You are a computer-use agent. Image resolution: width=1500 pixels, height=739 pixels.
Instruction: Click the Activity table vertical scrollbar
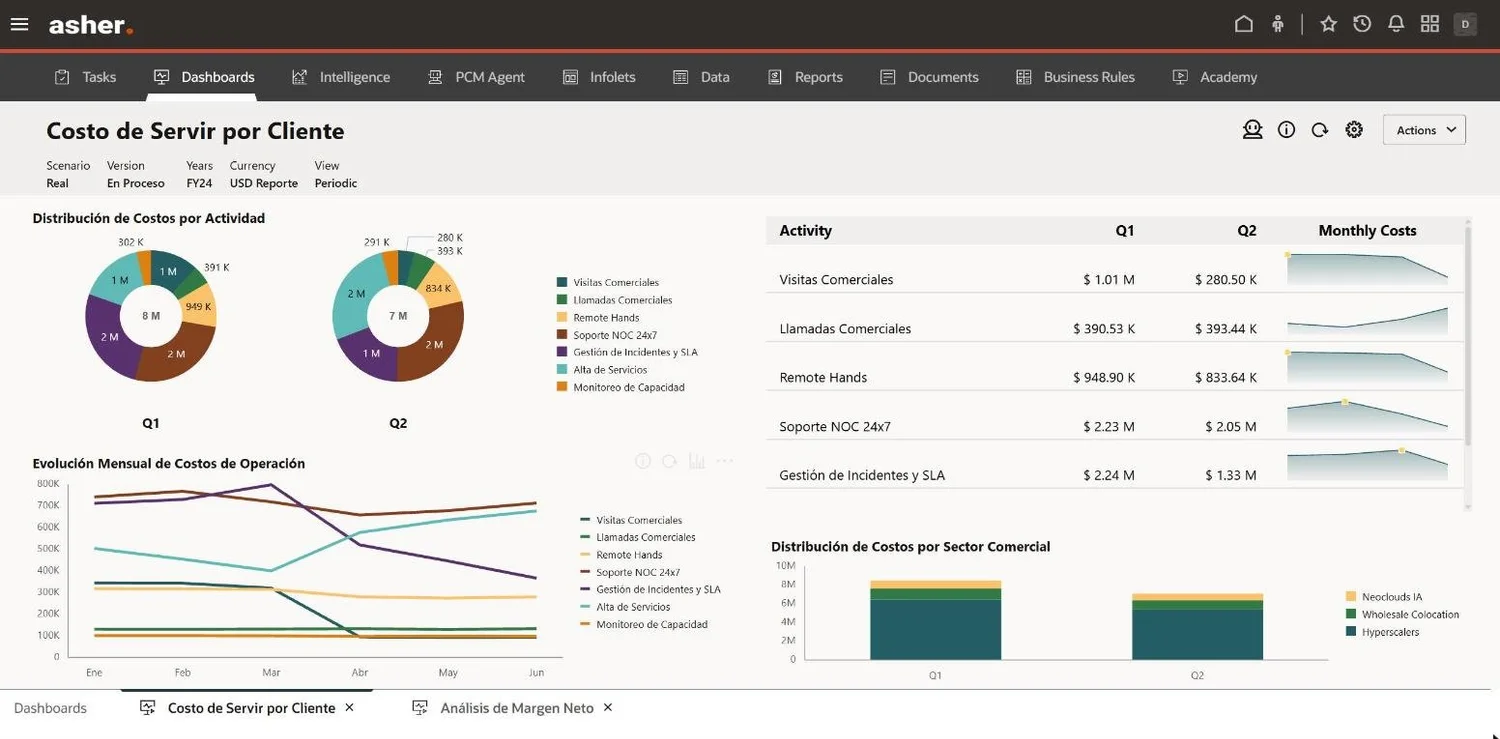pyautogui.click(x=1468, y=336)
